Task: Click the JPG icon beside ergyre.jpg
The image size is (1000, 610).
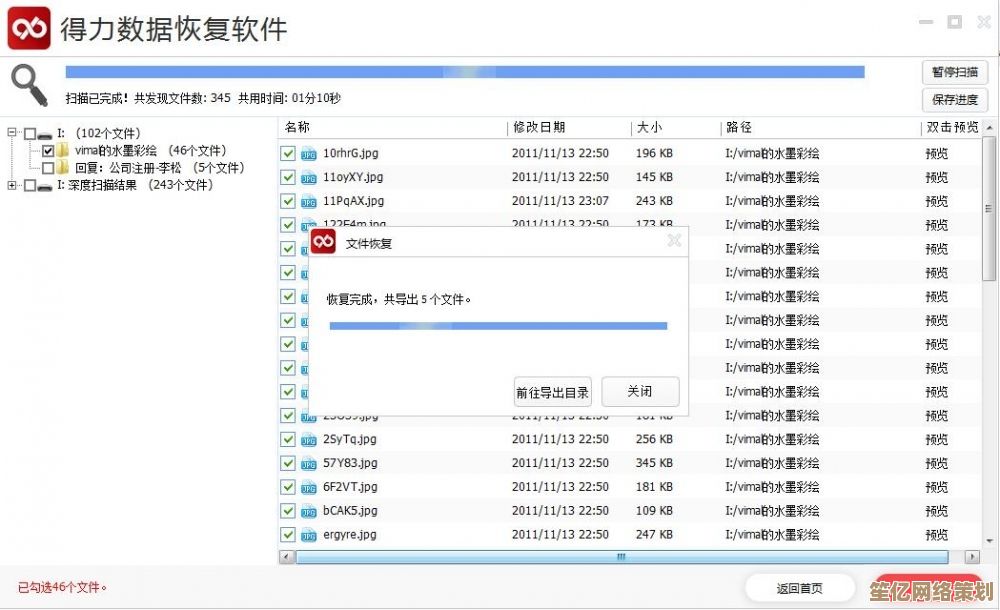Action: click(x=308, y=535)
